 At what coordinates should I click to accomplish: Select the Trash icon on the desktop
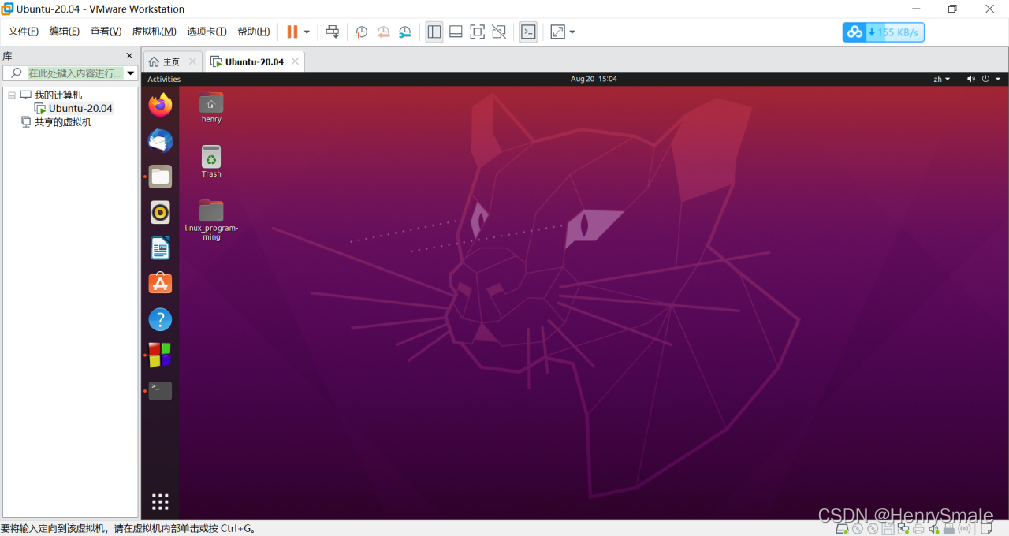(211, 162)
